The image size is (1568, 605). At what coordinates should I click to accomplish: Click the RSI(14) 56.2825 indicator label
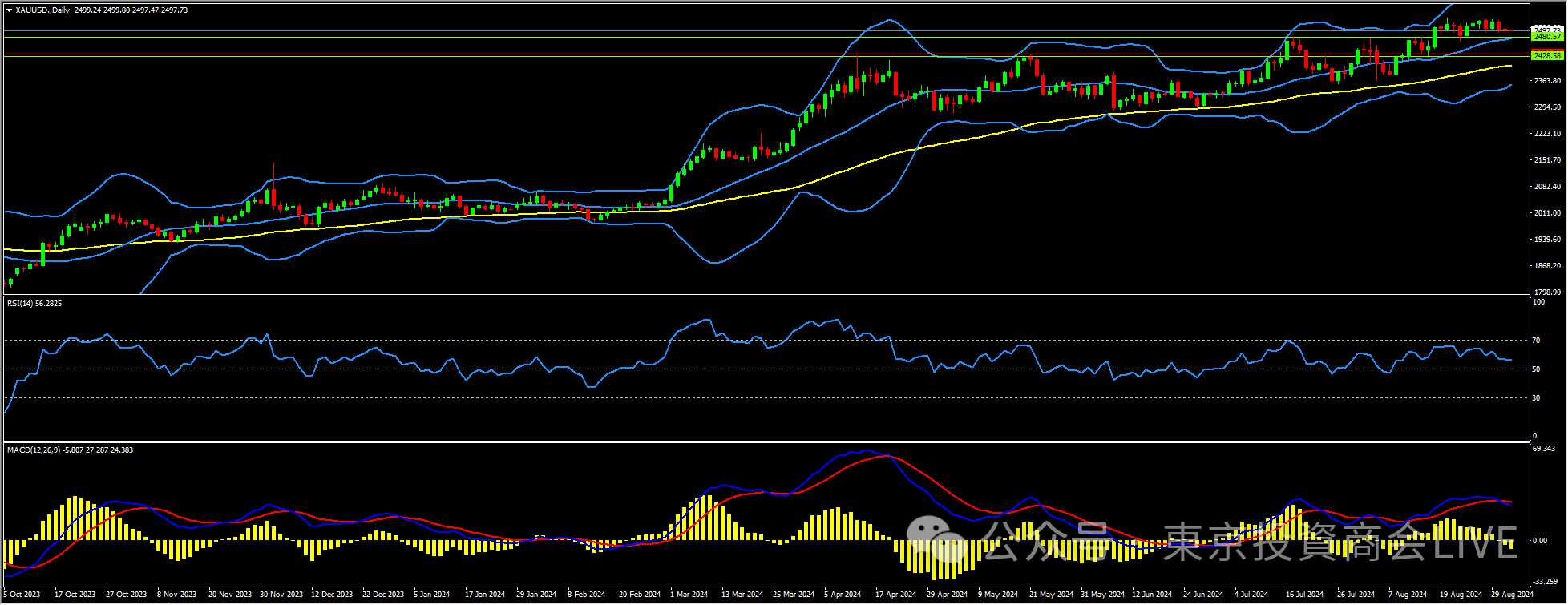pos(34,303)
